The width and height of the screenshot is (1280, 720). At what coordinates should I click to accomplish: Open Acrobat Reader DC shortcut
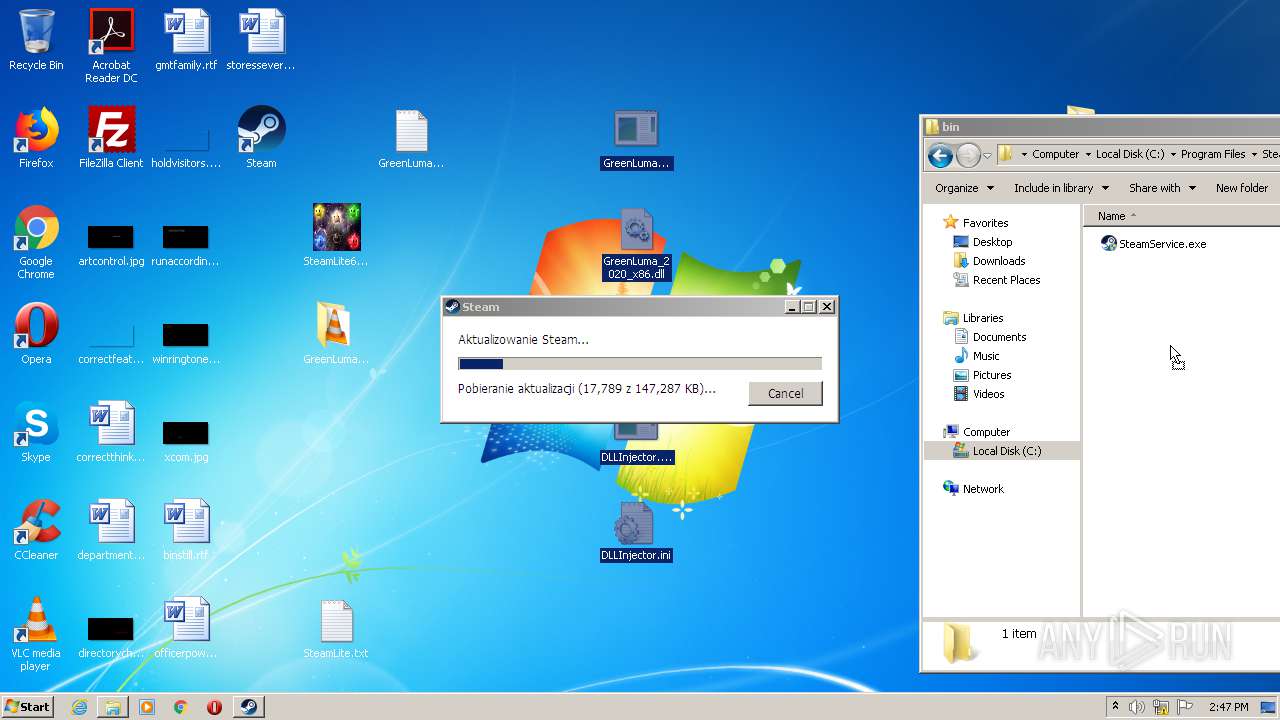pyautogui.click(x=111, y=46)
